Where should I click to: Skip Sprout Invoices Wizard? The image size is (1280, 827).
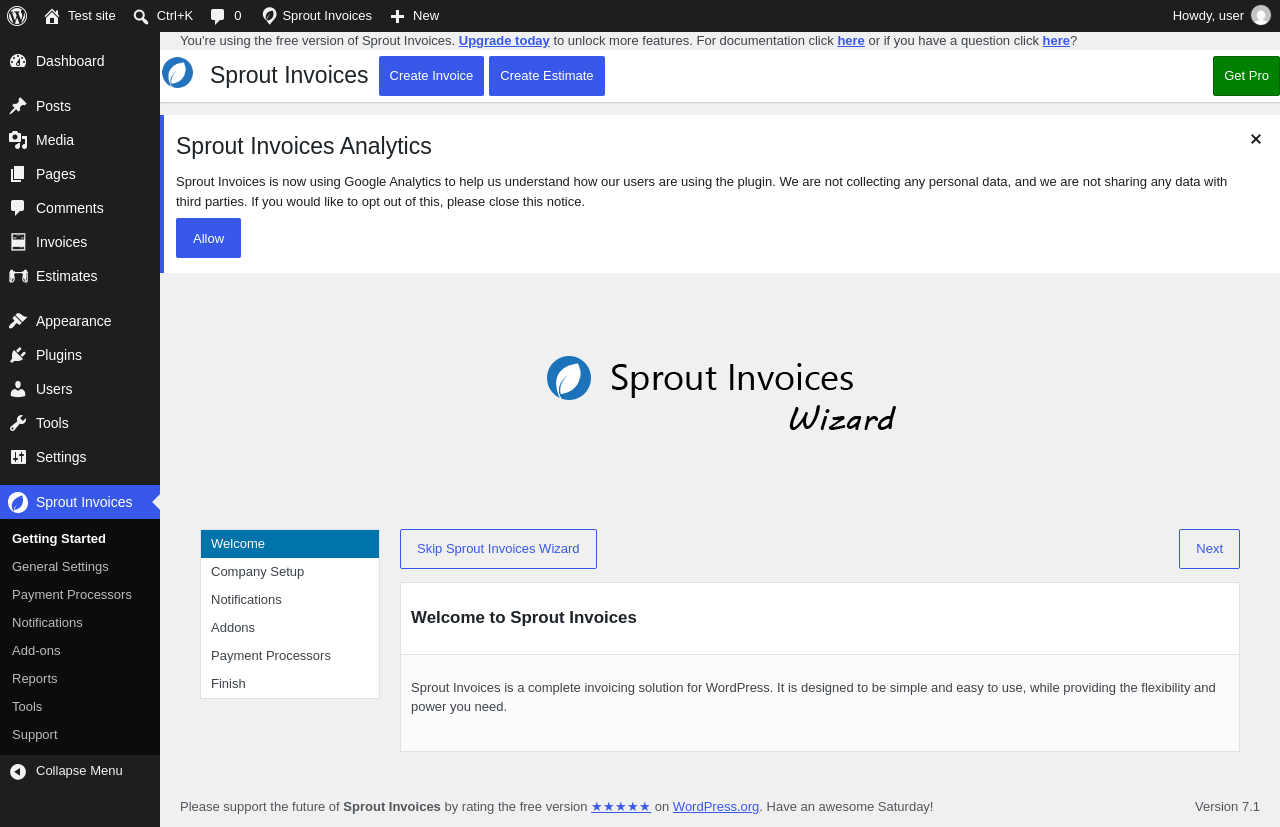click(x=498, y=549)
